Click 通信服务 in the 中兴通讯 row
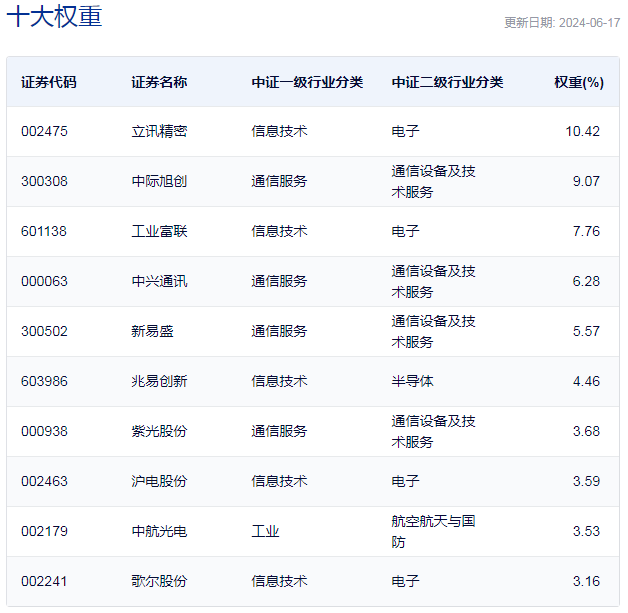 tap(280, 281)
